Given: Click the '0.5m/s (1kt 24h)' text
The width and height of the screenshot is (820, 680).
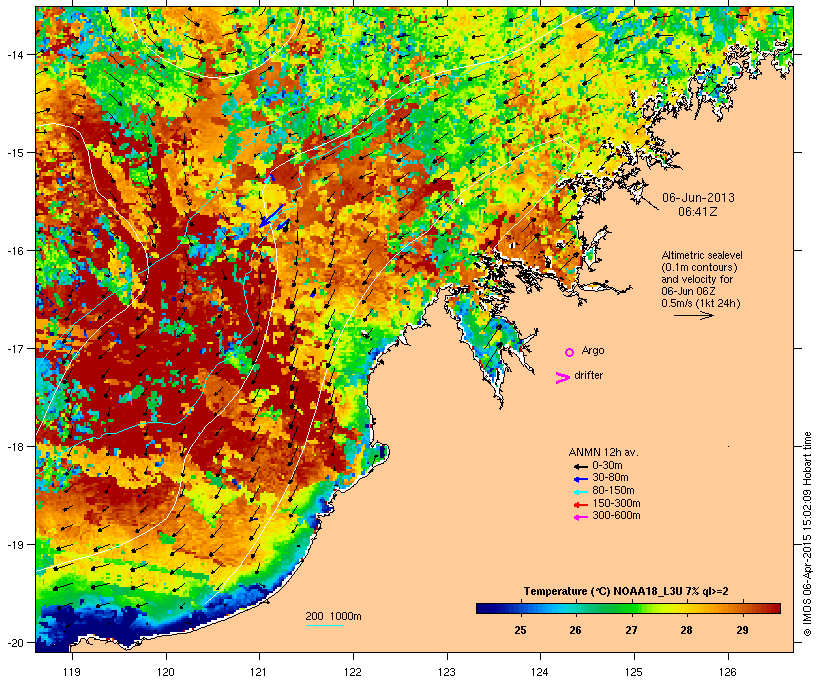Looking at the screenshot, I should (701, 303).
